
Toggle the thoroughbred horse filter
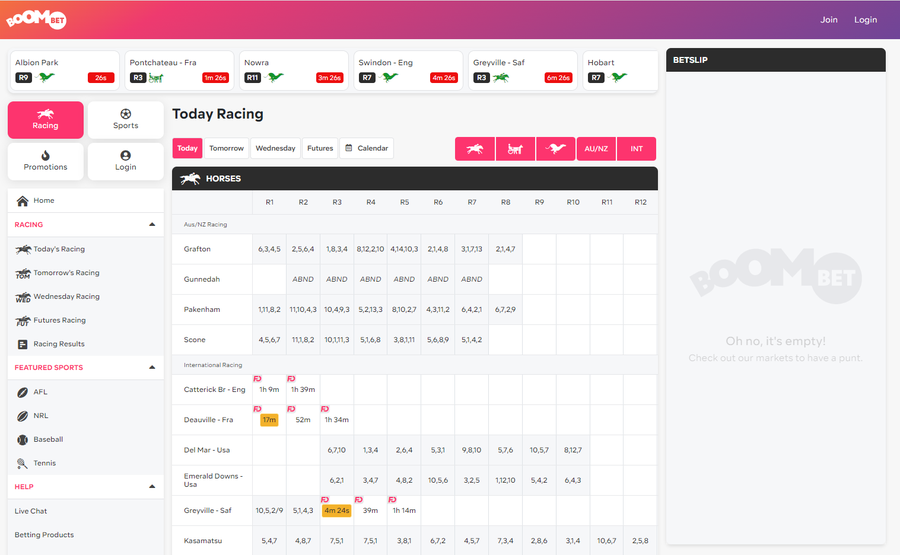[x=475, y=149]
